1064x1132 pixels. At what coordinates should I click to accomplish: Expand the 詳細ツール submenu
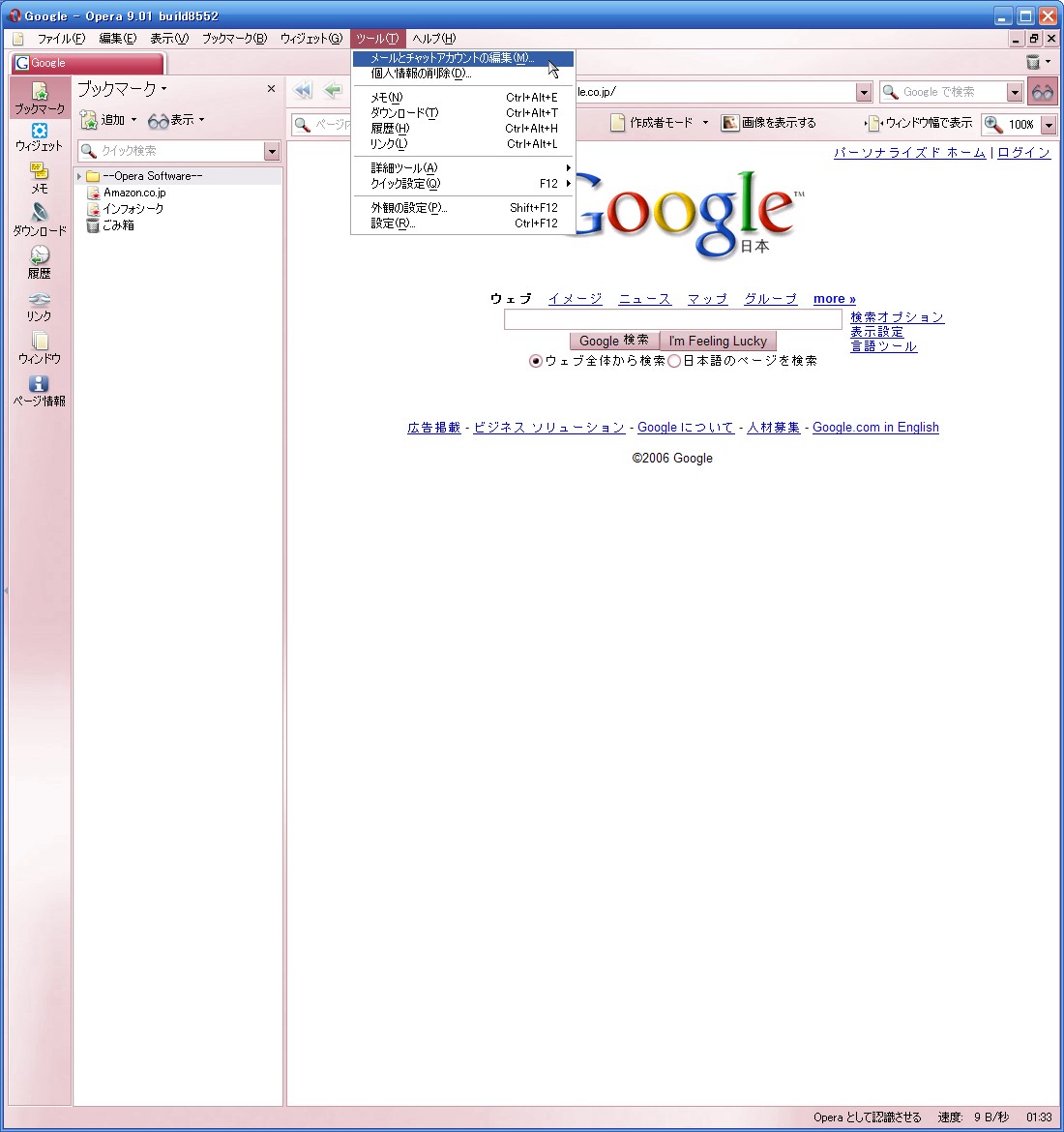pos(462,167)
